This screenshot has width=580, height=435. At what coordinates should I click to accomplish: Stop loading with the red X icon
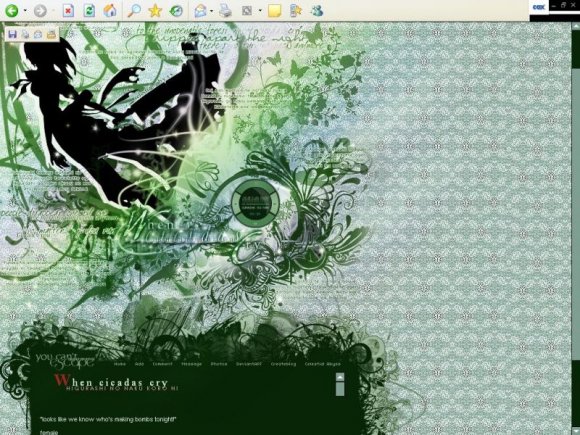pos(68,11)
